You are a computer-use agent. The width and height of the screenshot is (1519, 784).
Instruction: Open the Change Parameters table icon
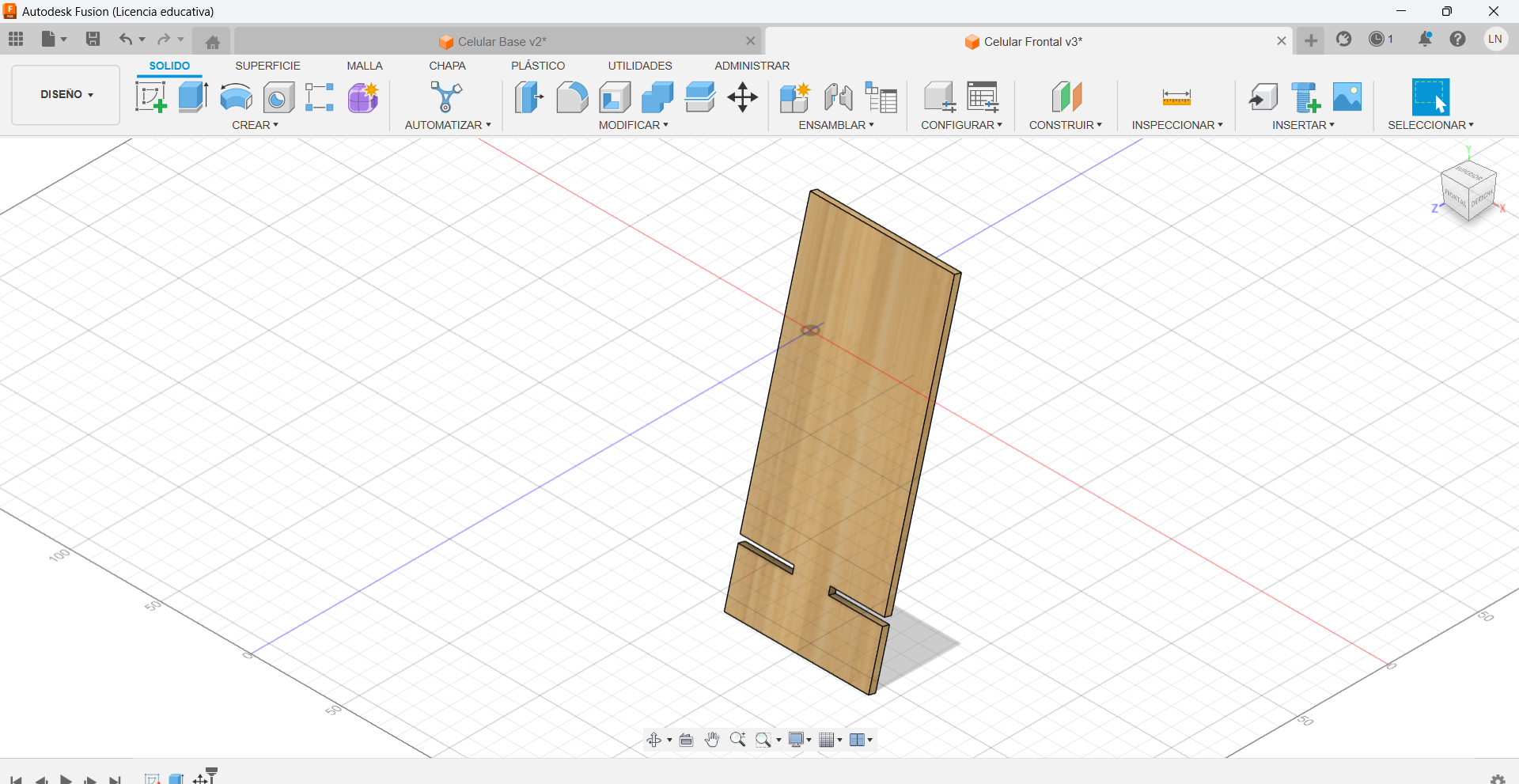click(x=983, y=97)
